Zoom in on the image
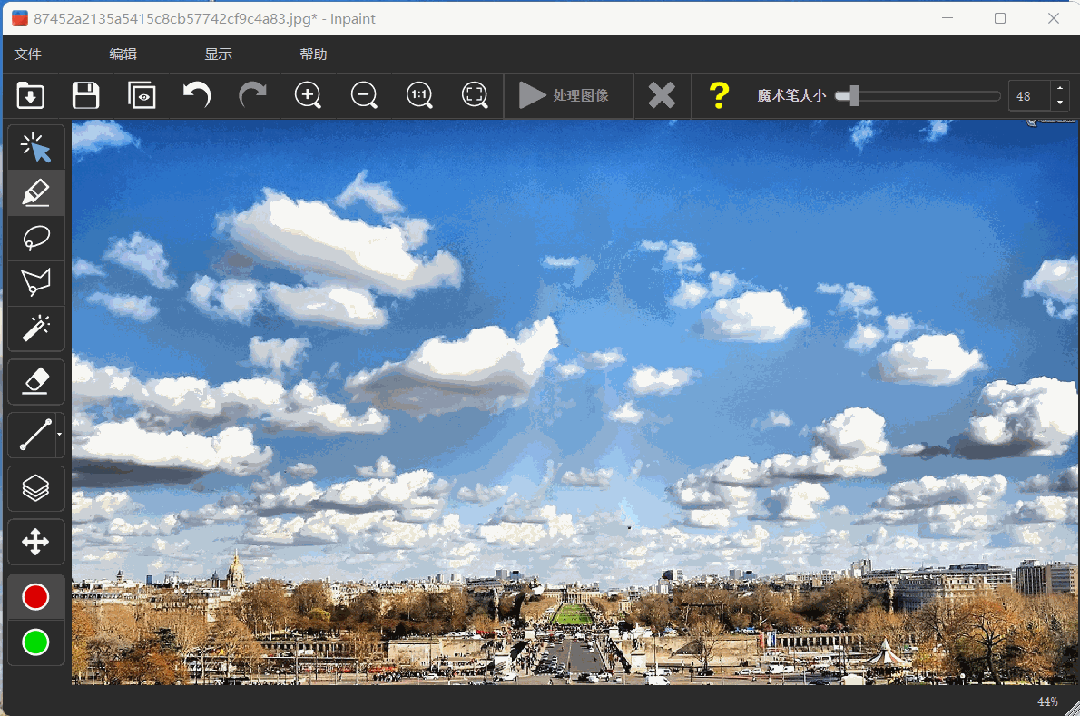Screen dimensions: 1080x716 click(308, 95)
